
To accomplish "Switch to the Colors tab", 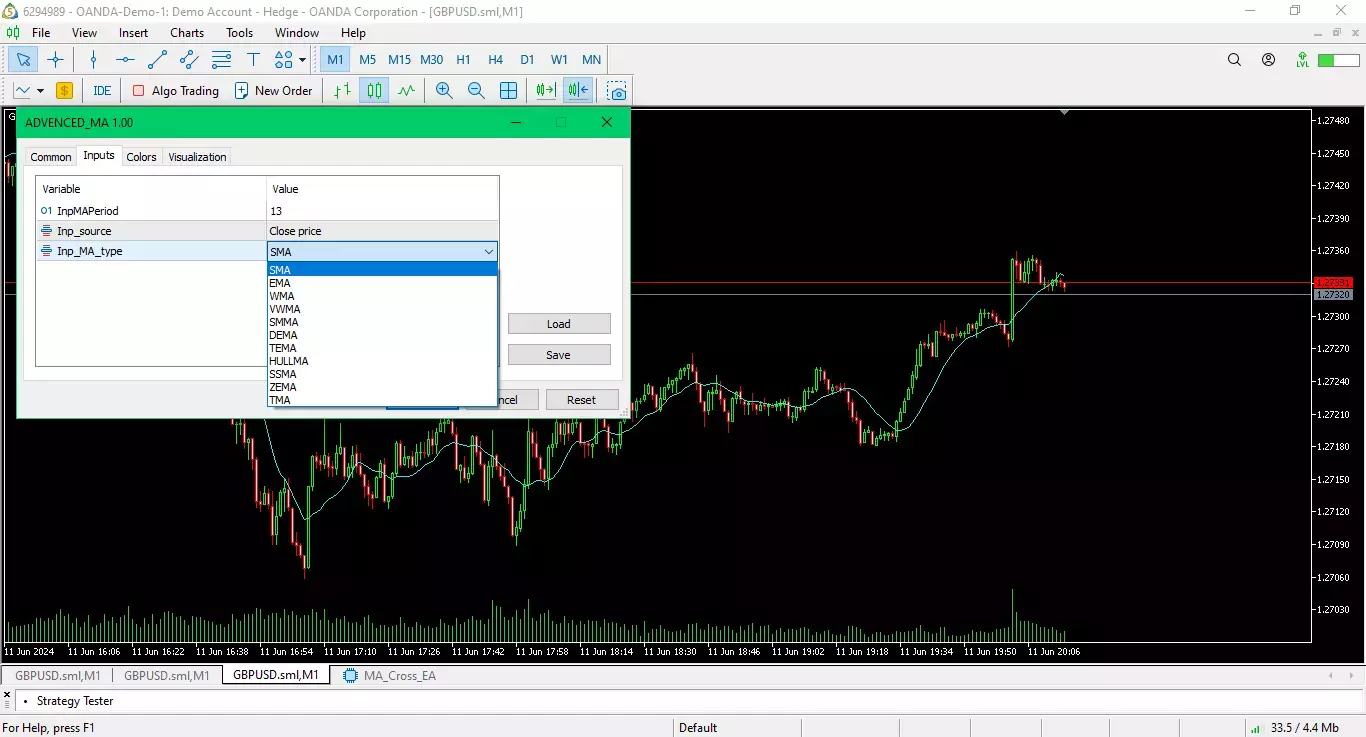I will click(141, 157).
